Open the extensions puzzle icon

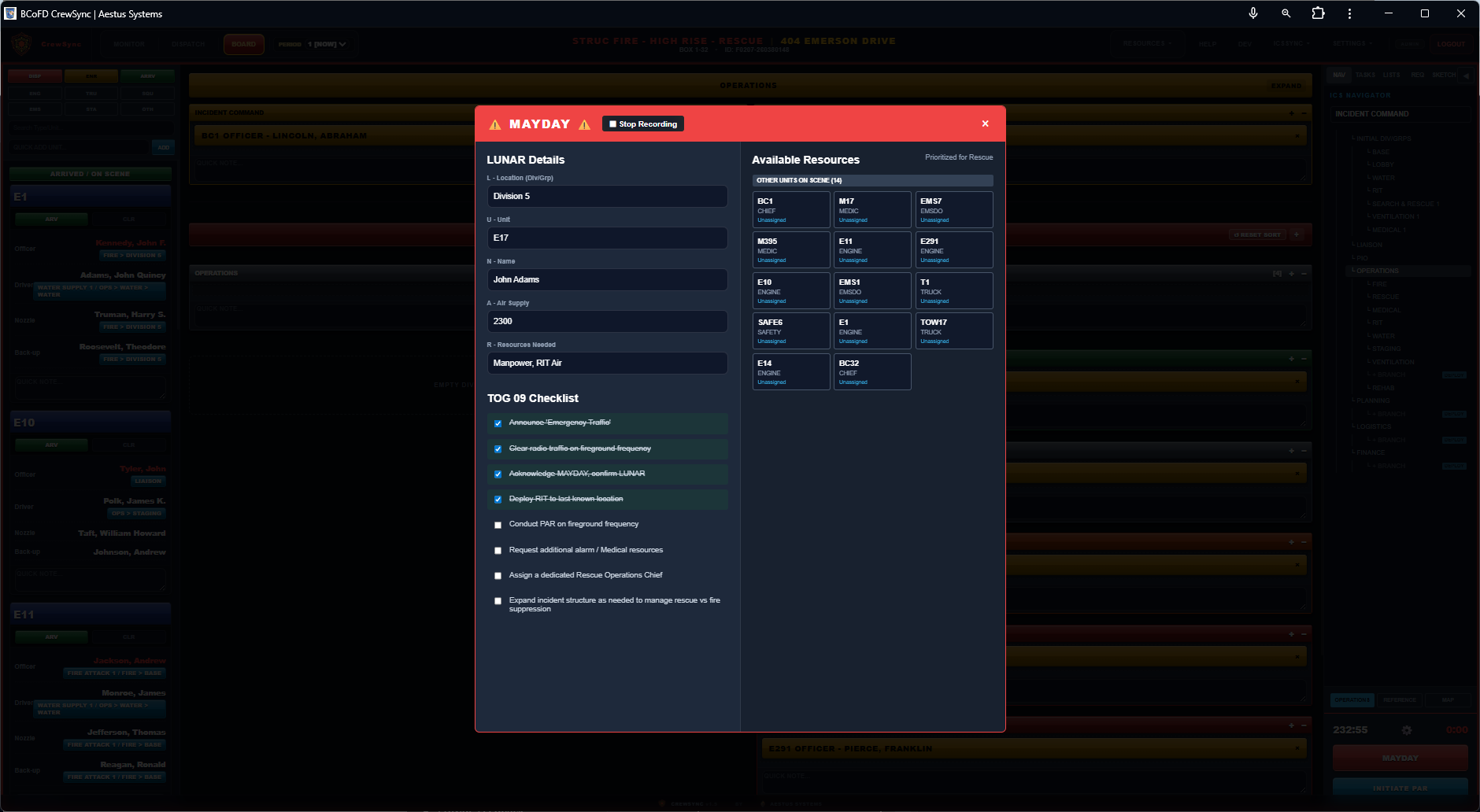(1318, 13)
